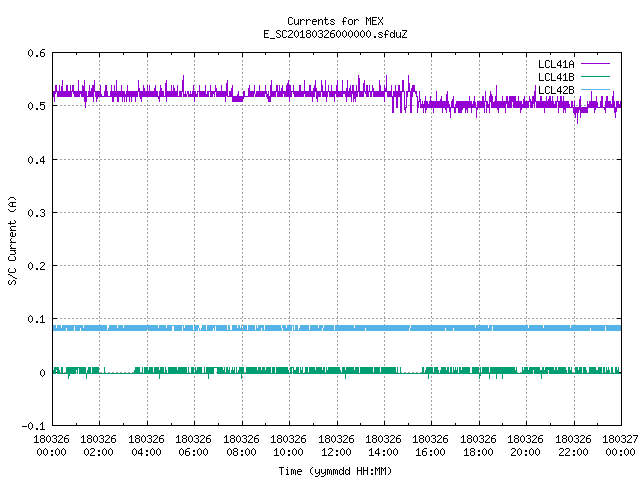
Task: Click the y-axis tick value 0.6
Action: [x=36, y=53]
